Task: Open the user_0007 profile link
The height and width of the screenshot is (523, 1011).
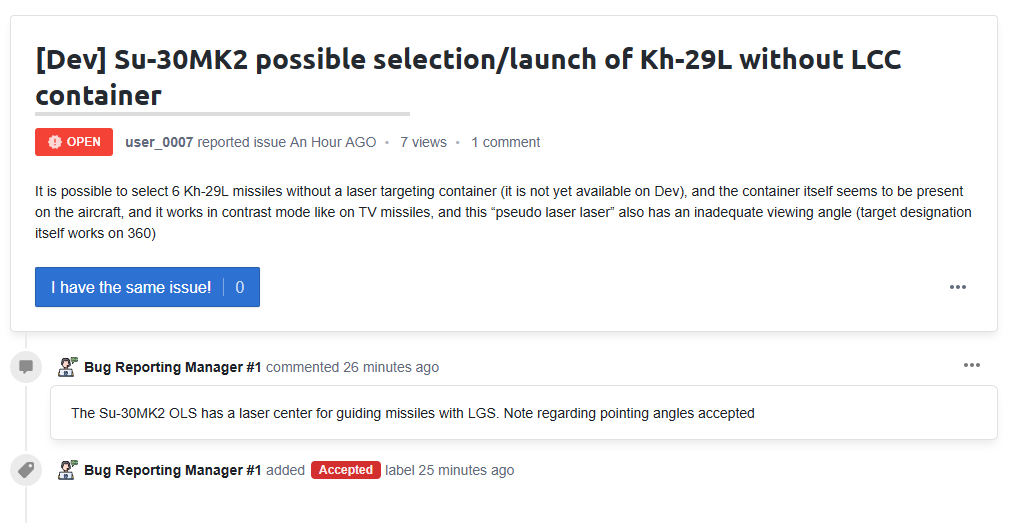Action: pyautogui.click(x=159, y=142)
